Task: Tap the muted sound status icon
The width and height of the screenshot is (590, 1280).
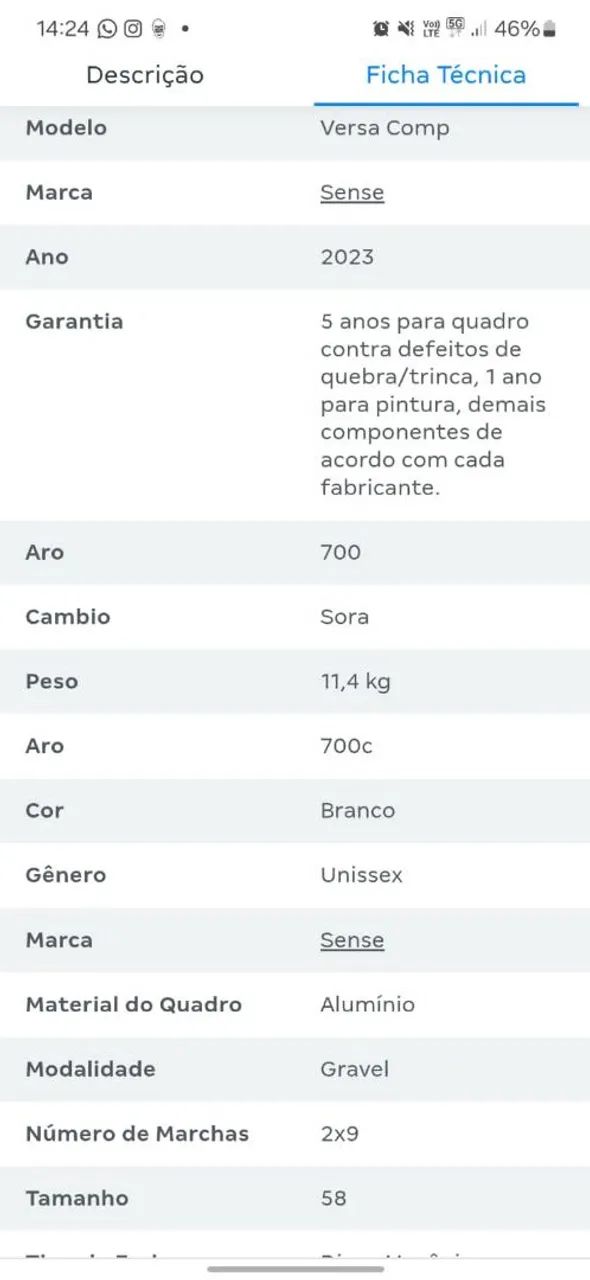Action: coord(406,29)
